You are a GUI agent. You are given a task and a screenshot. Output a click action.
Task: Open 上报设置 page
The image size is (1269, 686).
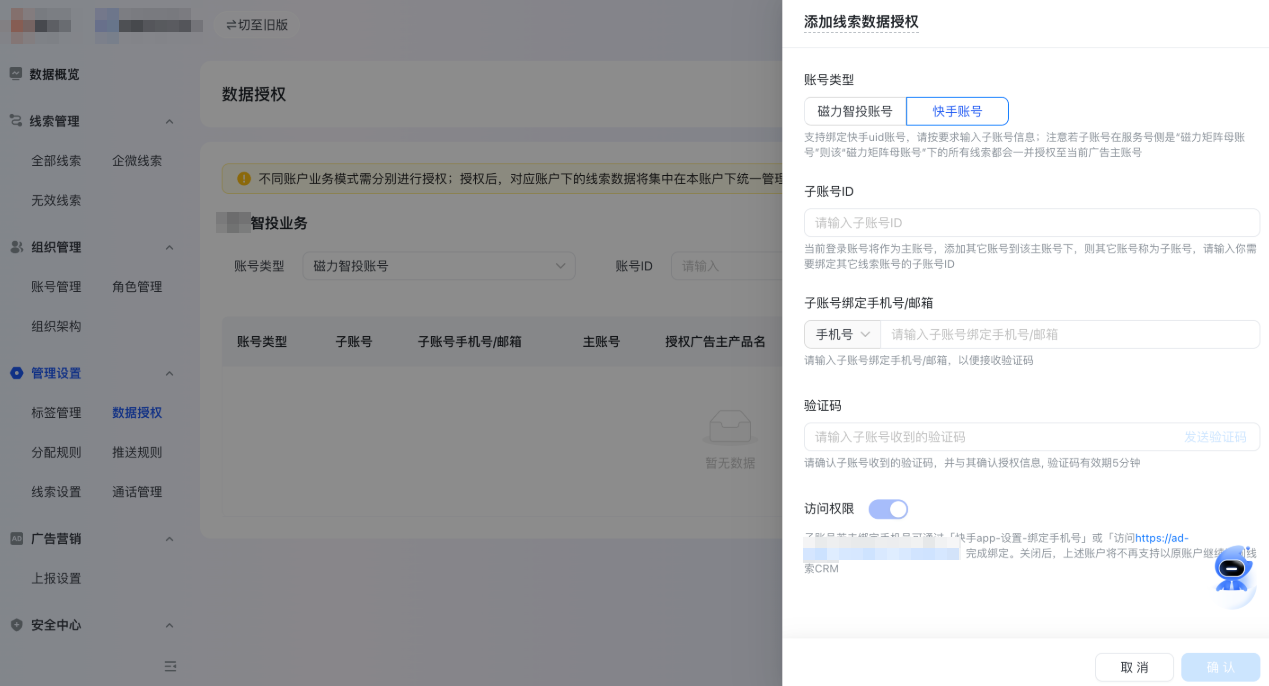point(56,578)
